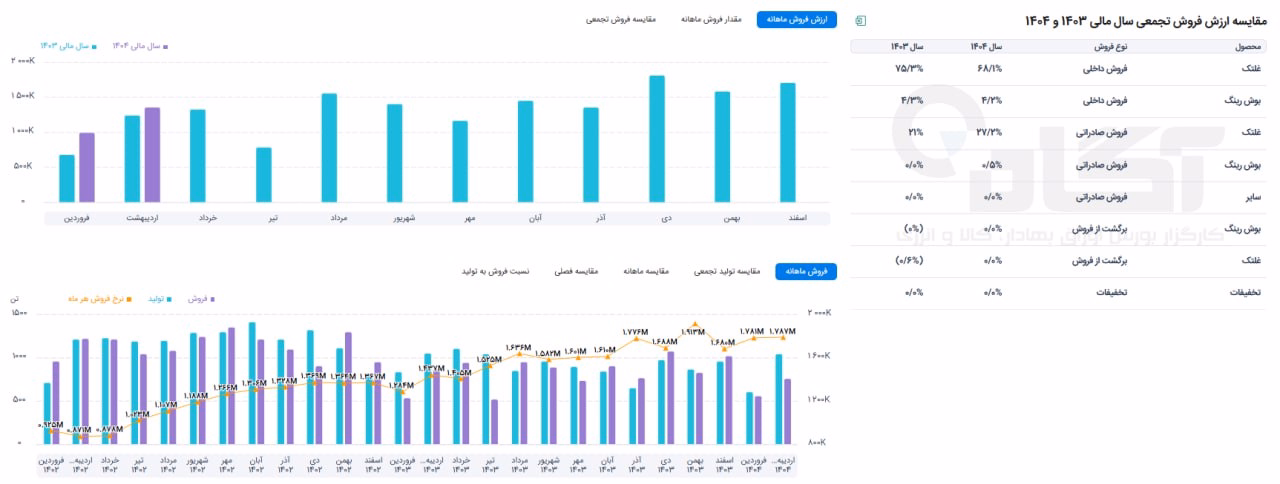Screen dimensions: 1280x484
Task: Click the blue اسفند bar in top chart
Action: [x=788, y=143]
